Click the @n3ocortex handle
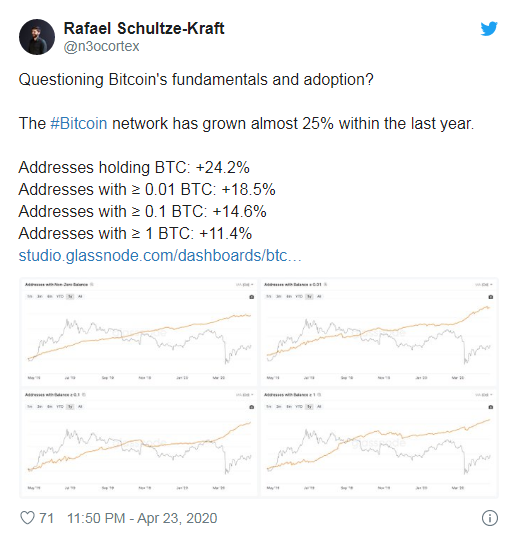This screenshot has width=517, height=534. (x=101, y=46)
